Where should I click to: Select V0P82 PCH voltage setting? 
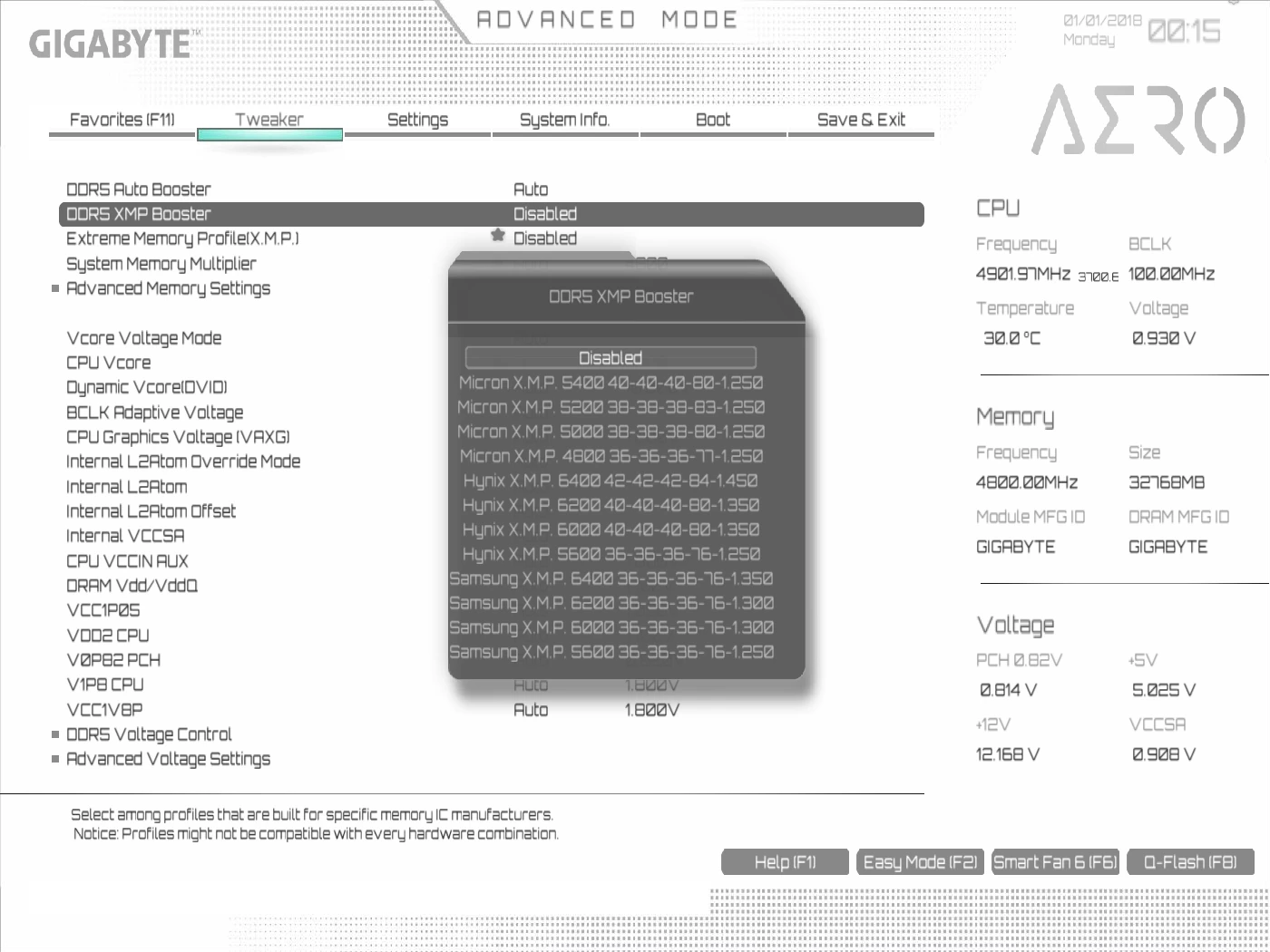pyautogui.click(x=113, y=660)
